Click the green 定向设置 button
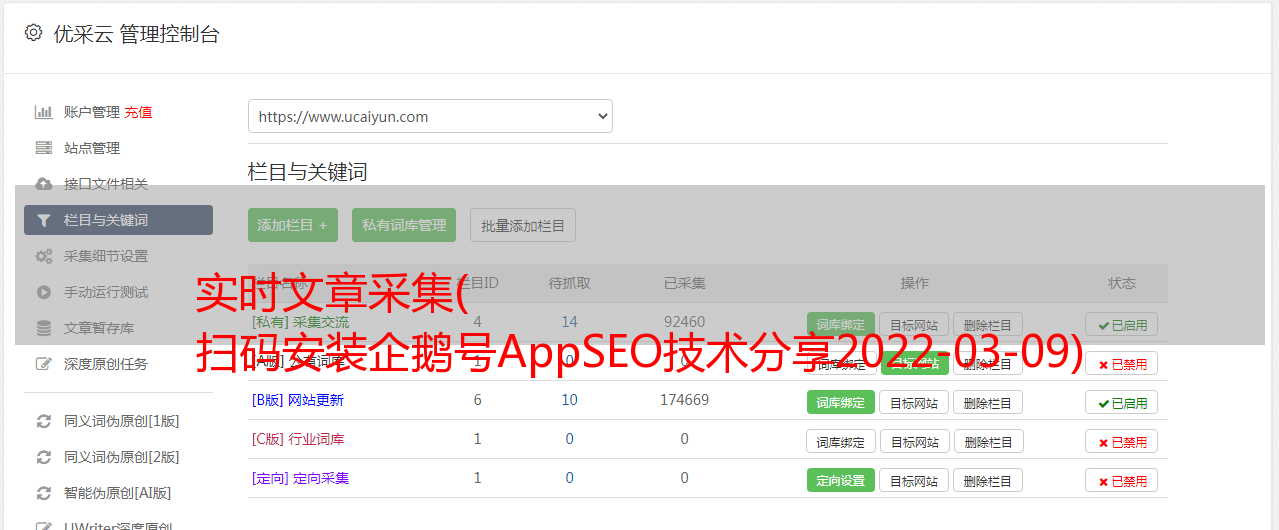Image resolution: width=1279 pixels, height=530 pixels. pos(841,480)
